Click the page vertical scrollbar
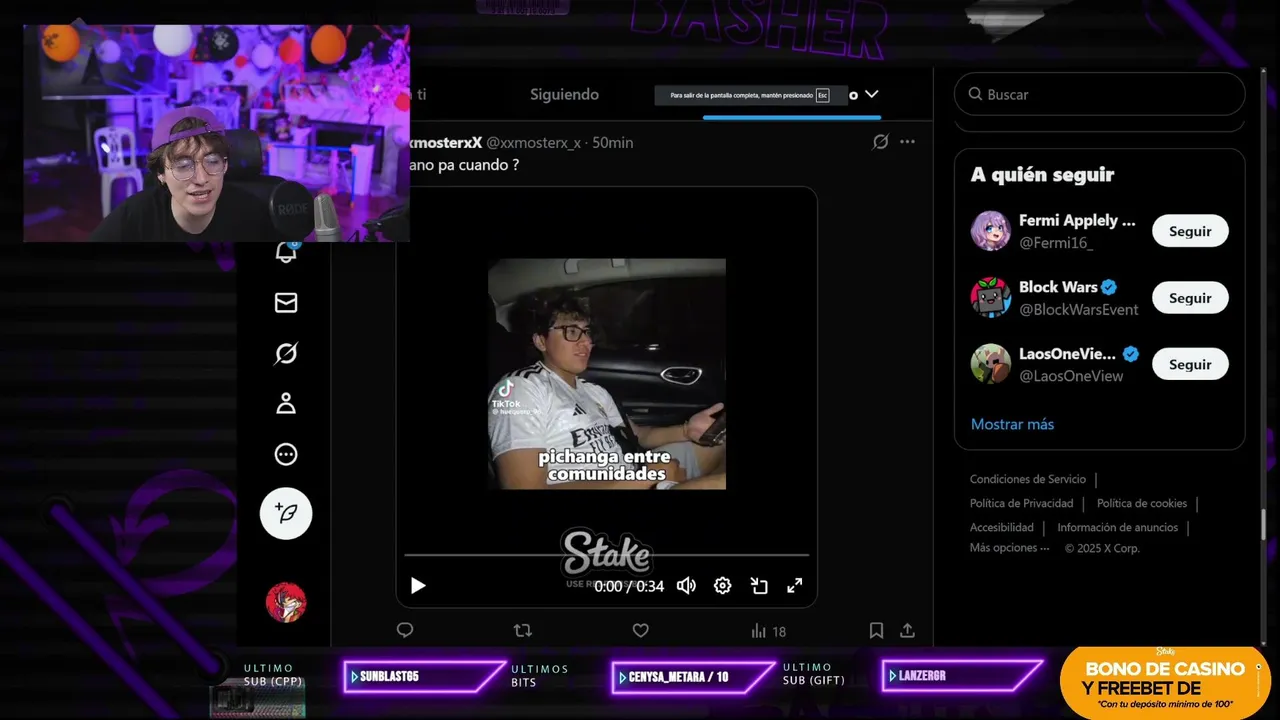The image size is (1280, 720). pyautogui.click(x=1264, y=523)
